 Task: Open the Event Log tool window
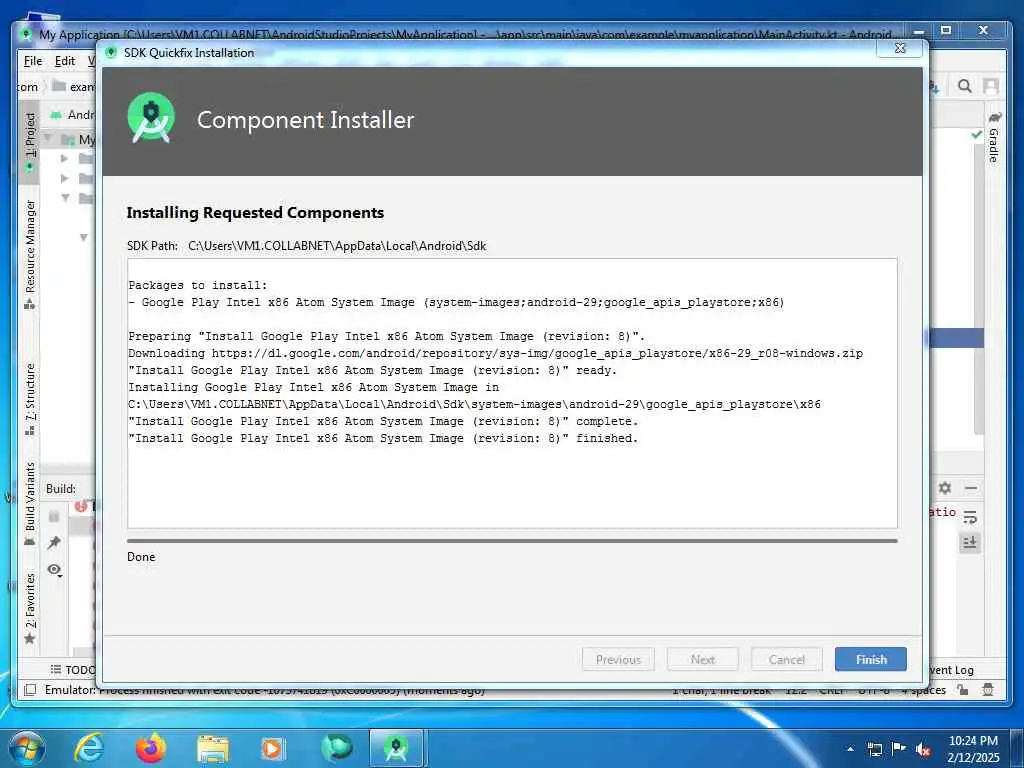point(951,669)
